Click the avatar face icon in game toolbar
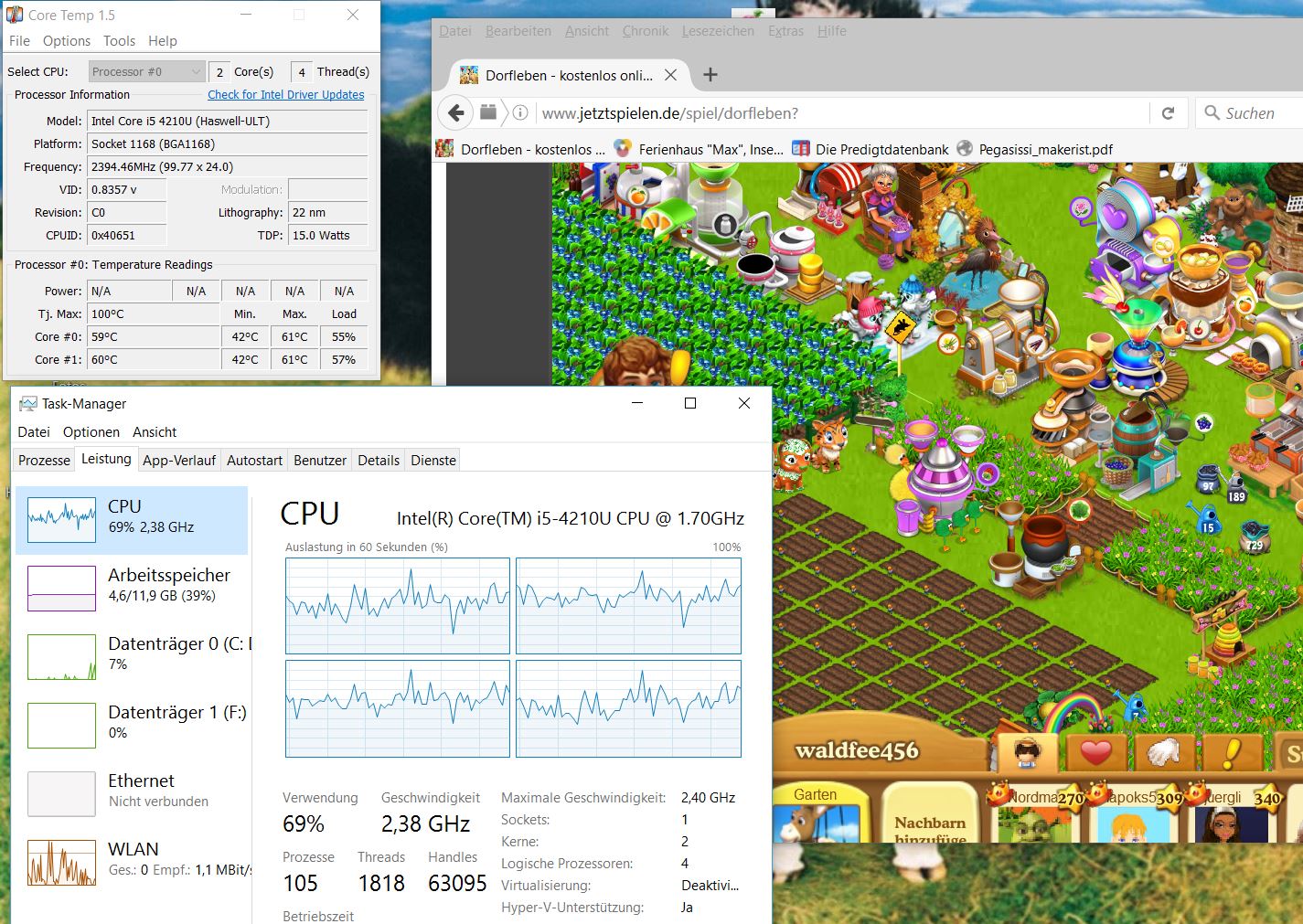The image size is (1303, 924). [1028, 753]
